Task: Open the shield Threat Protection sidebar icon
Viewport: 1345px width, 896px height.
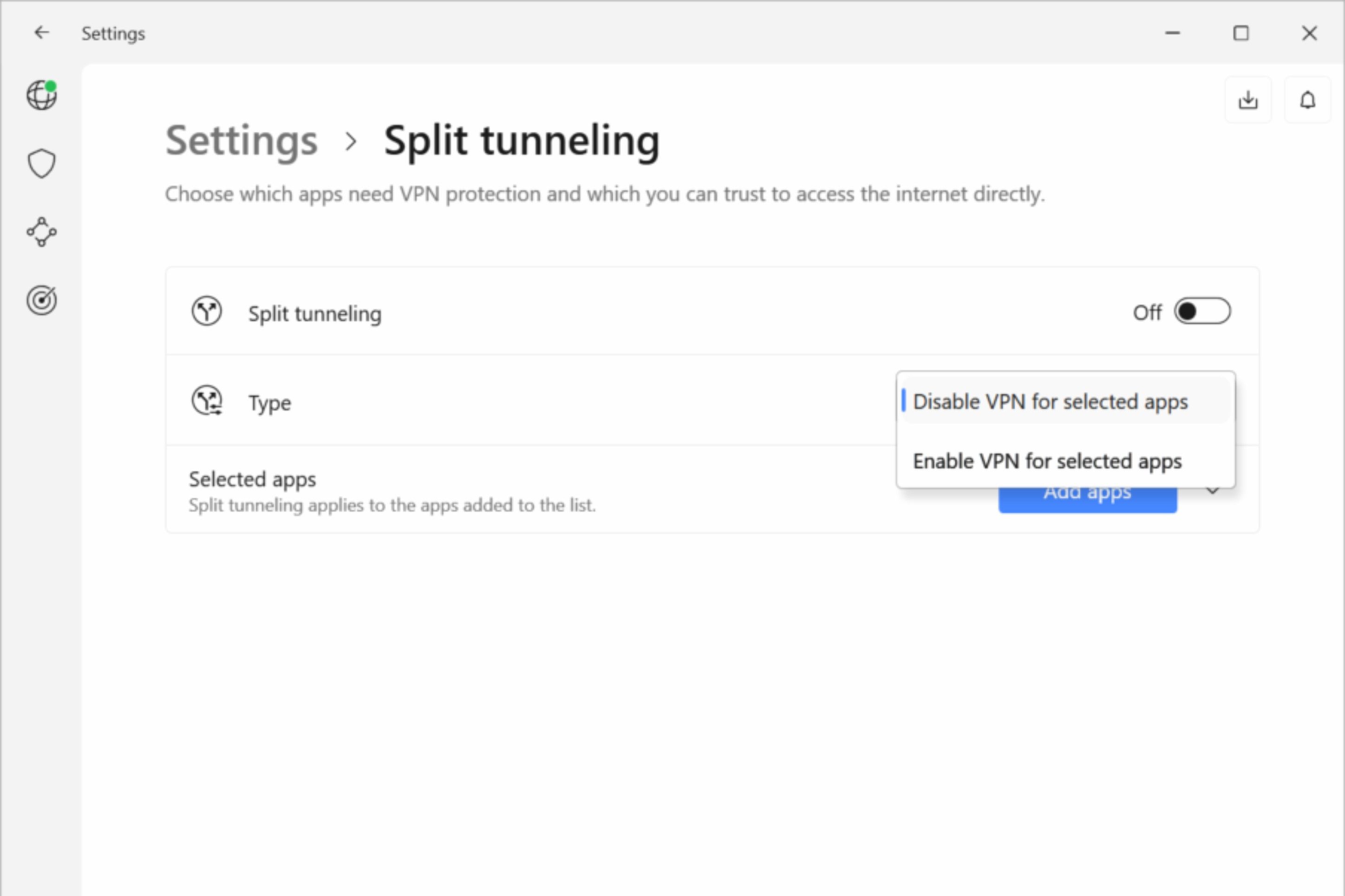Action: click(x=42, y=163)
